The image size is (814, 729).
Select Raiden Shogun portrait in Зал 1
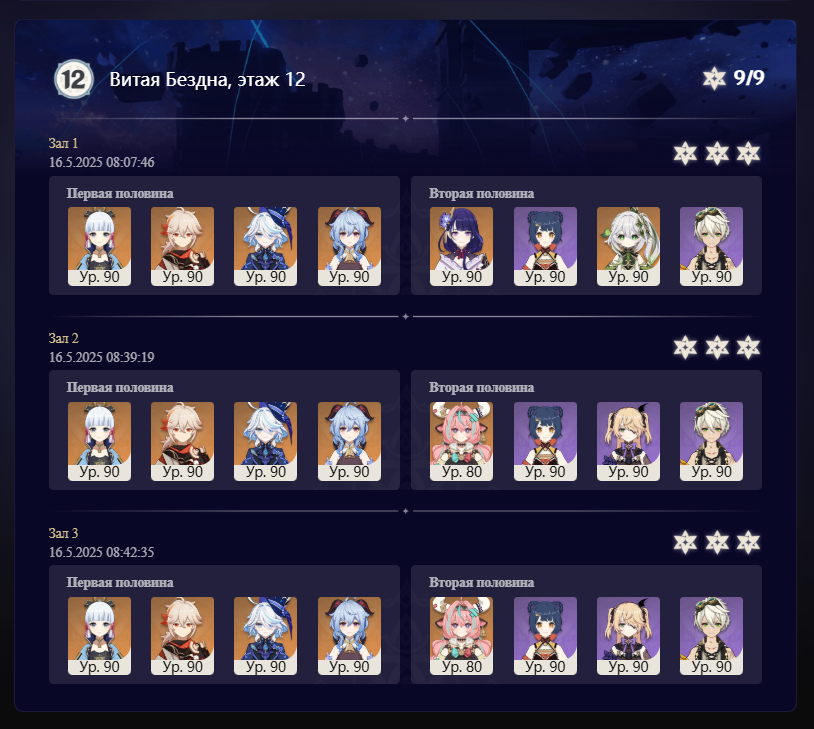point(462,246)
